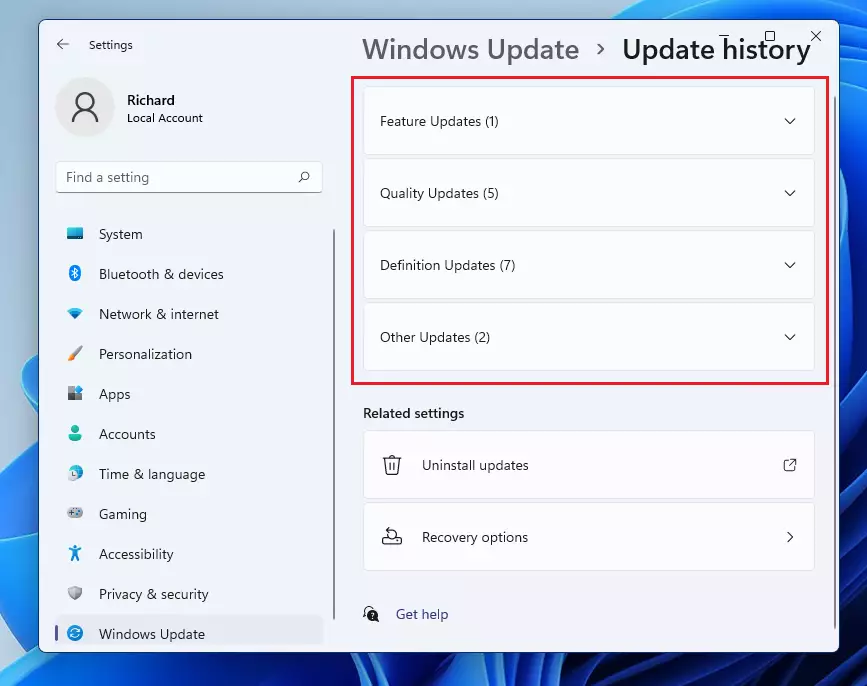
Task: Select Accessibility in sidebar
Action: point(189,554)
